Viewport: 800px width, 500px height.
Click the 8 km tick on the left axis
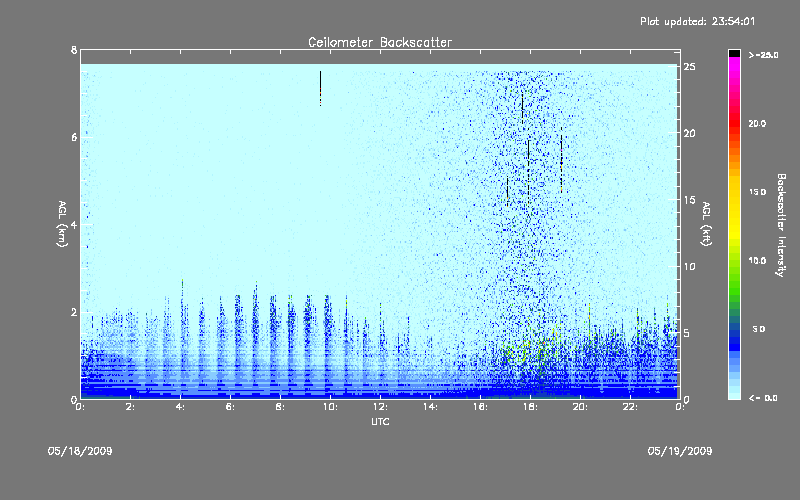74,50
